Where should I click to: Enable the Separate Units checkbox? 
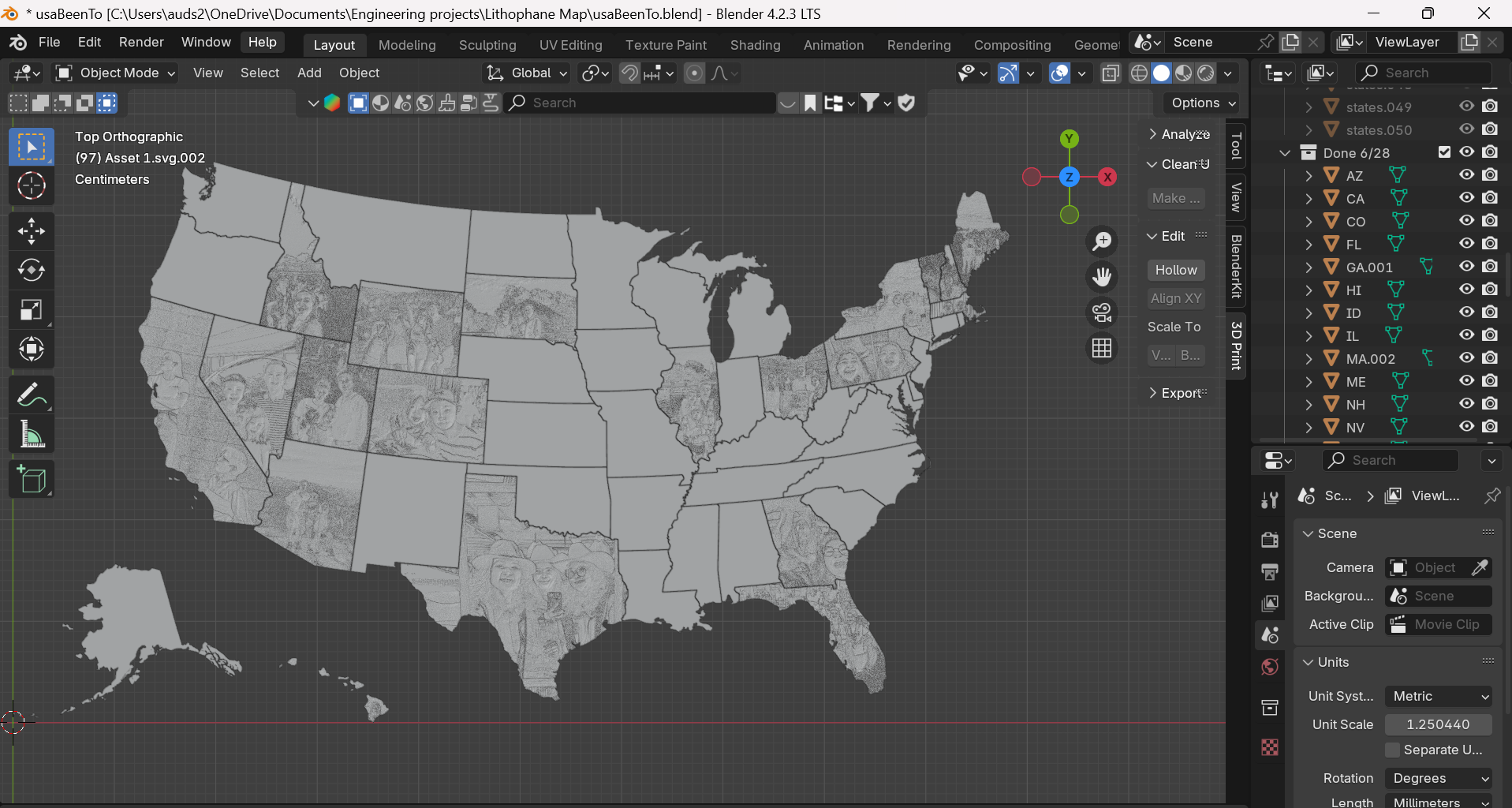pos(1393,750)
